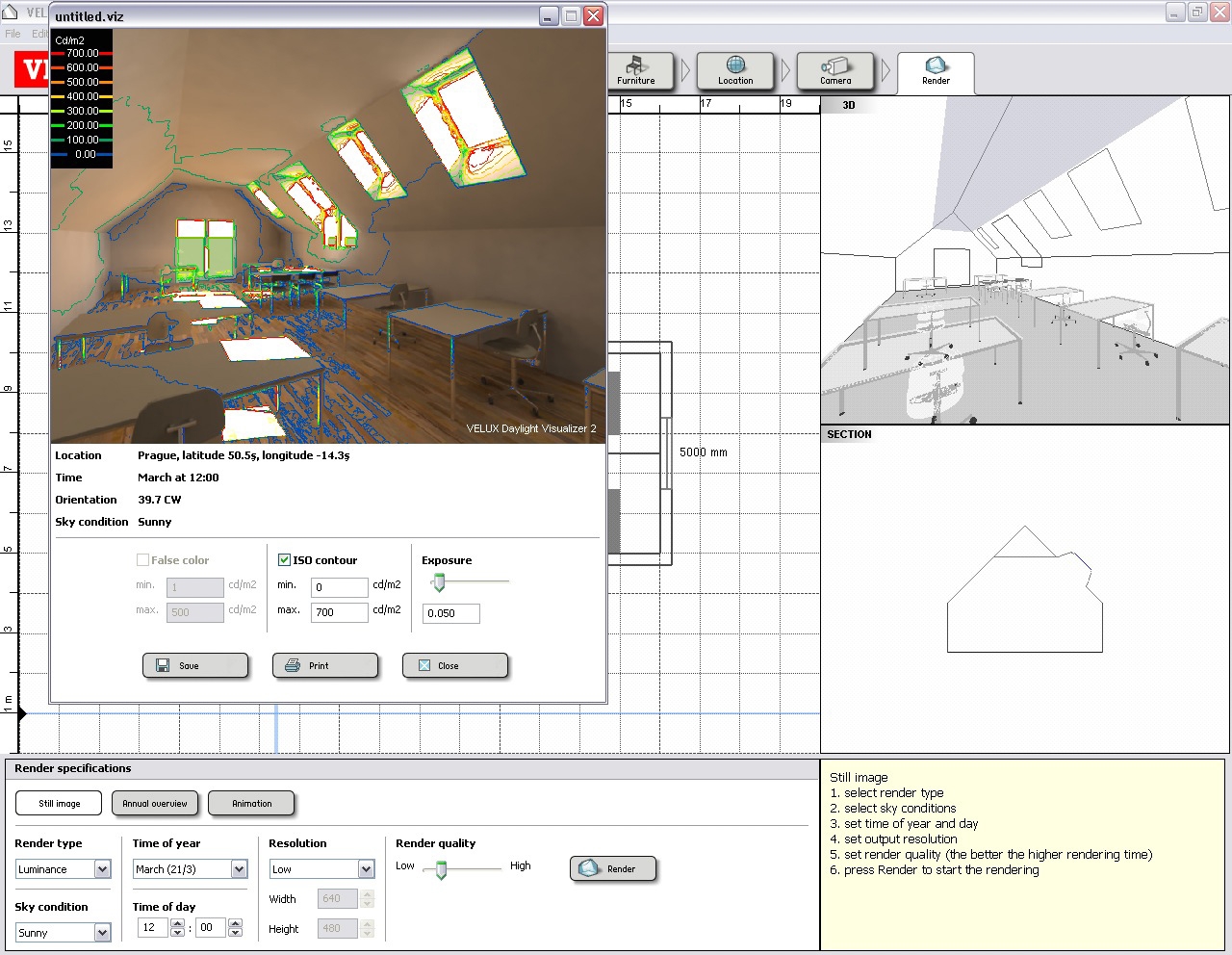Close the rendered image dialog
Screen dimensions: 1232x955
coord(454,665)
